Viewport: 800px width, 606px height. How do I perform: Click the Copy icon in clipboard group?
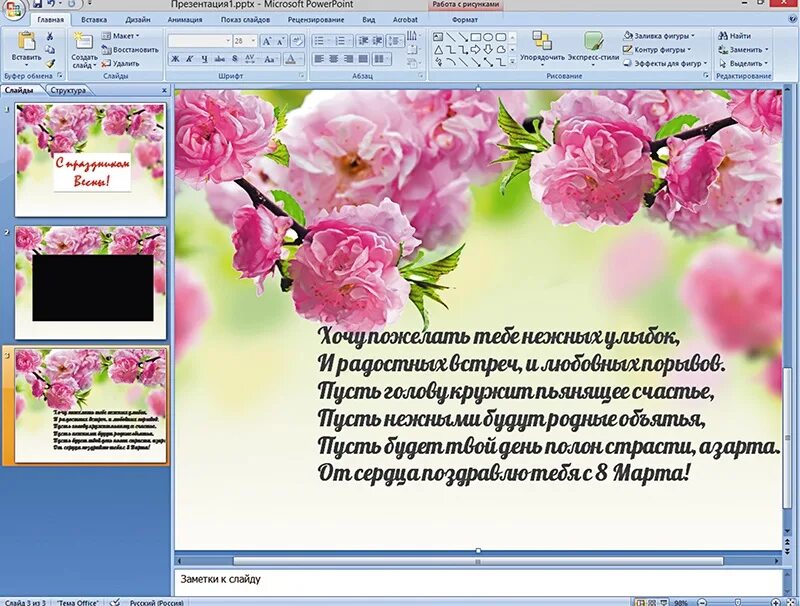[x=50, y=49]
